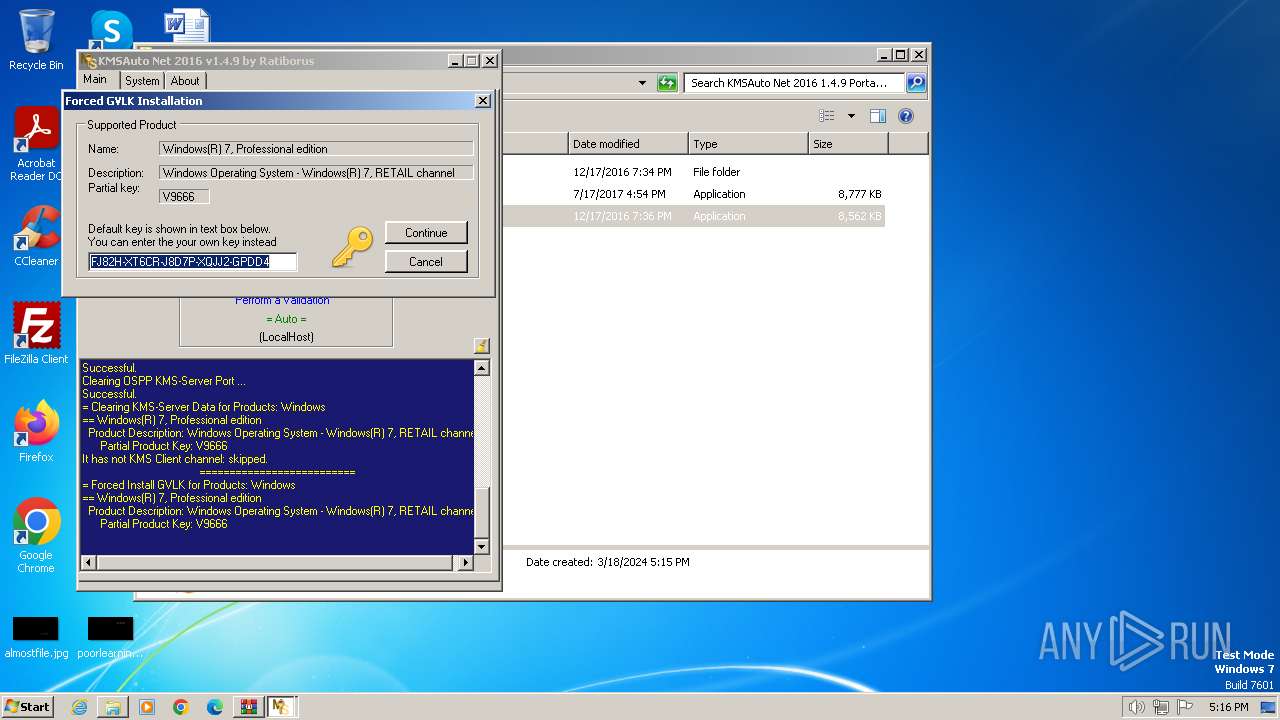Click log horizontal scrollbar right arrow

click(465, 563)
